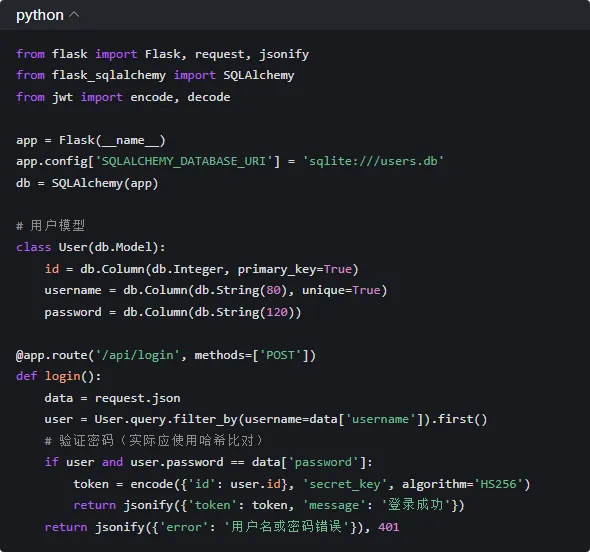Image resolution: width=590 pixels, height=552 pixels.
Task: Click the 'HS256' algorithm string
Action: pyautogui.click(x=498, y=484)
